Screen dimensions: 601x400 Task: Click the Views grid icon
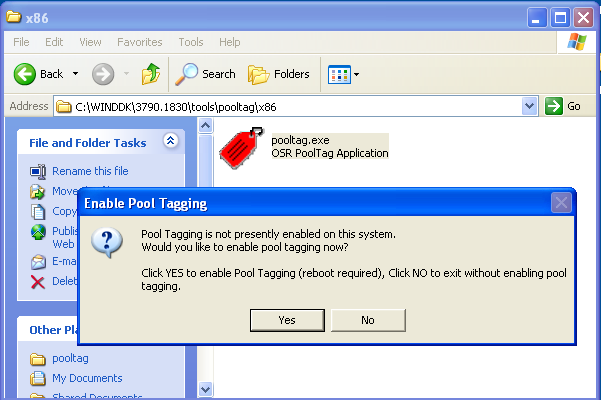pos(338,74)
